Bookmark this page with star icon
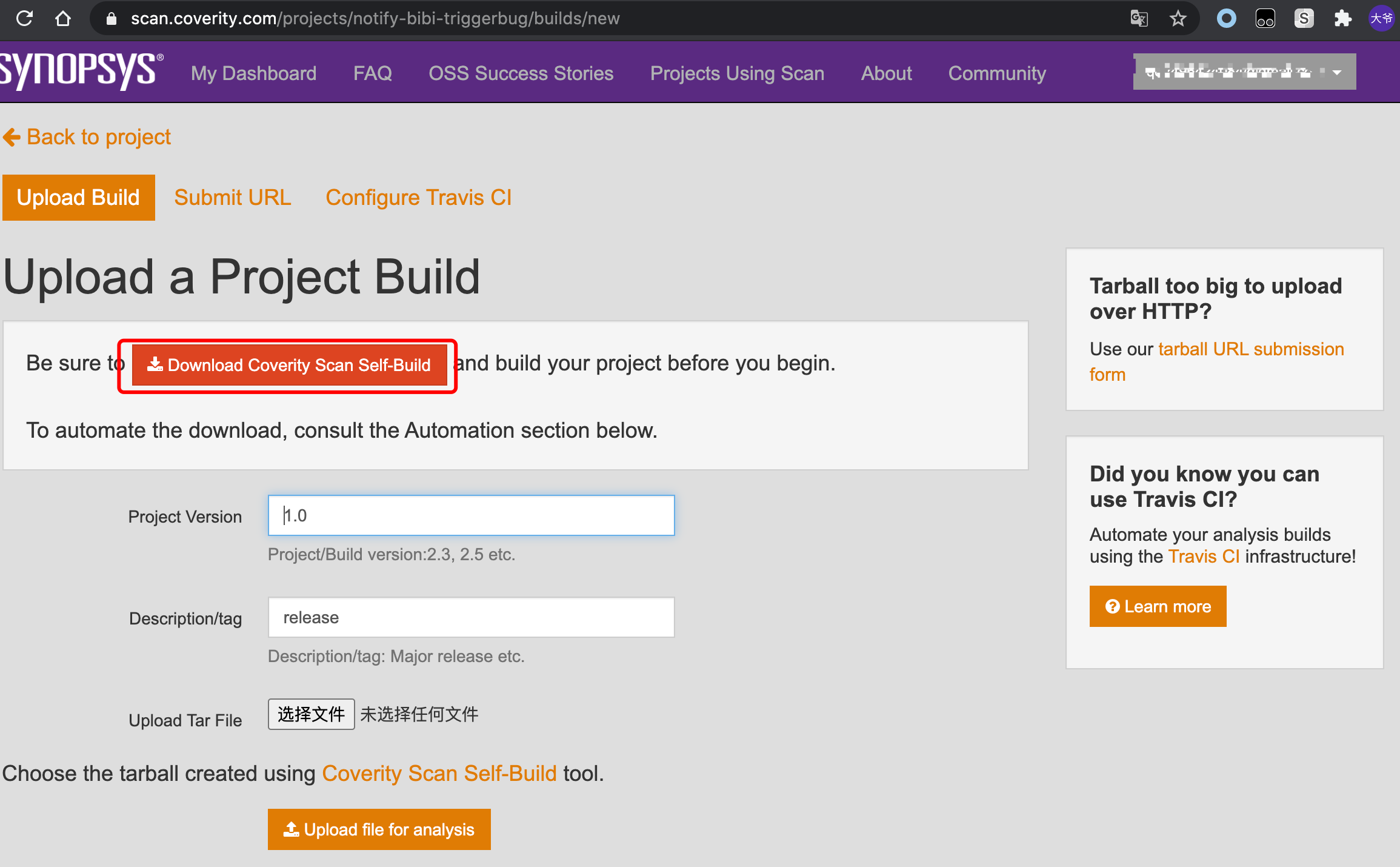 pos(1178,18)
